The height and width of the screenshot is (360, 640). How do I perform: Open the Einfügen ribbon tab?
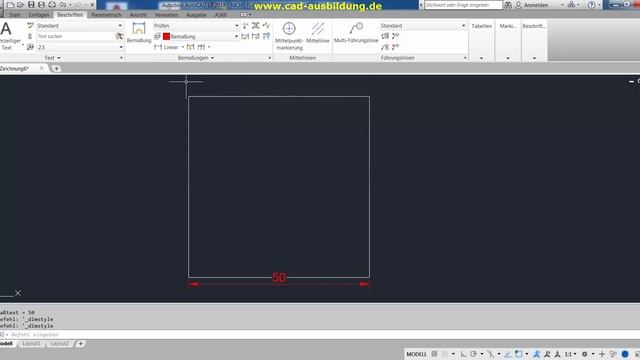(39, 15)
